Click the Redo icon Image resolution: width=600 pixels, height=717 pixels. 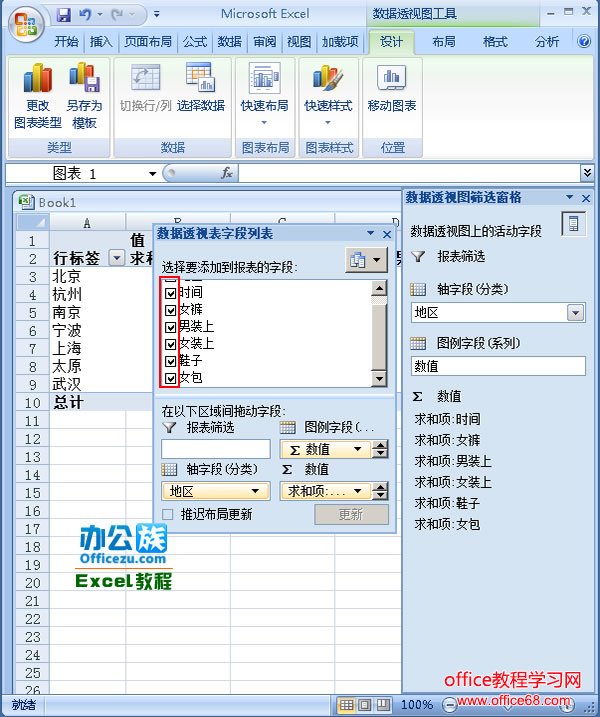point(117,15)
